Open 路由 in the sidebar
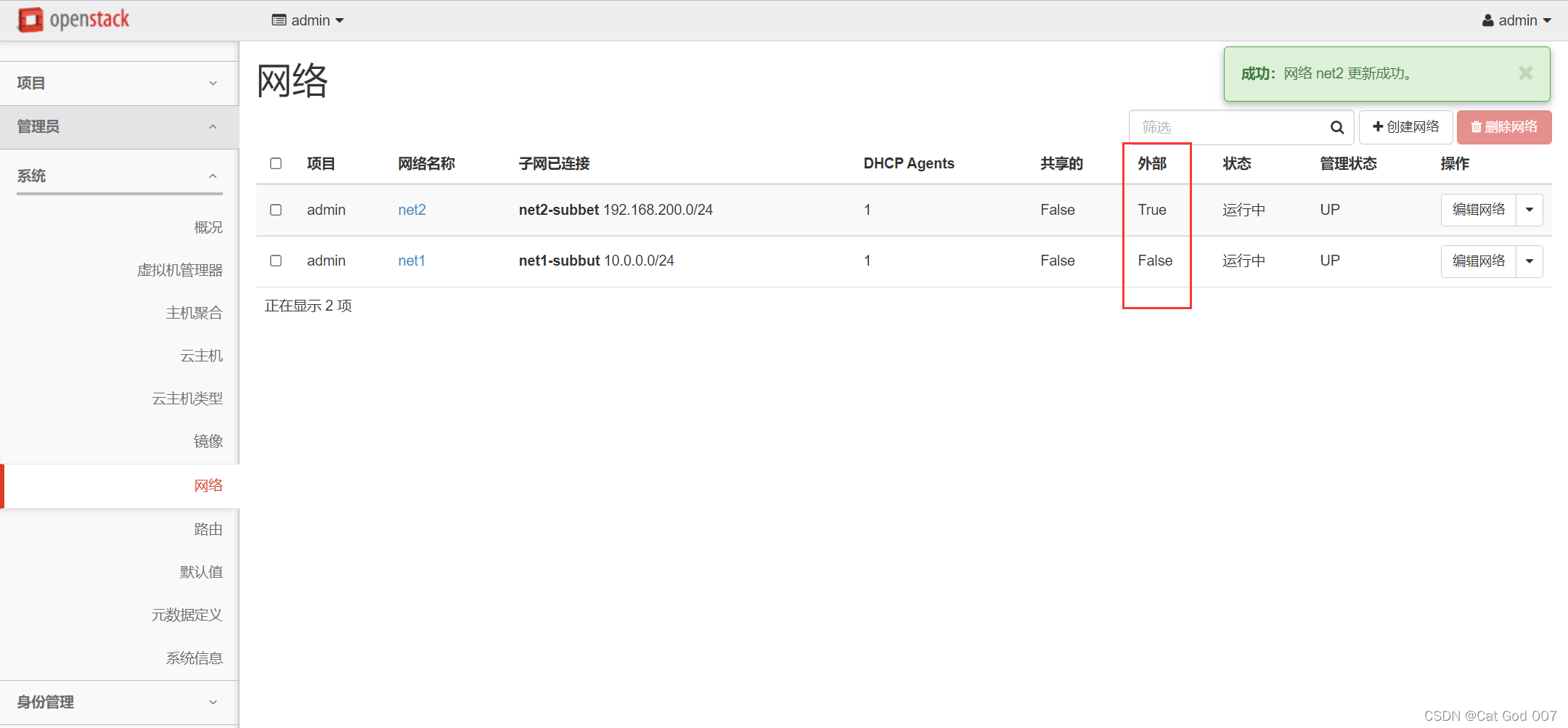 [208, 529]
